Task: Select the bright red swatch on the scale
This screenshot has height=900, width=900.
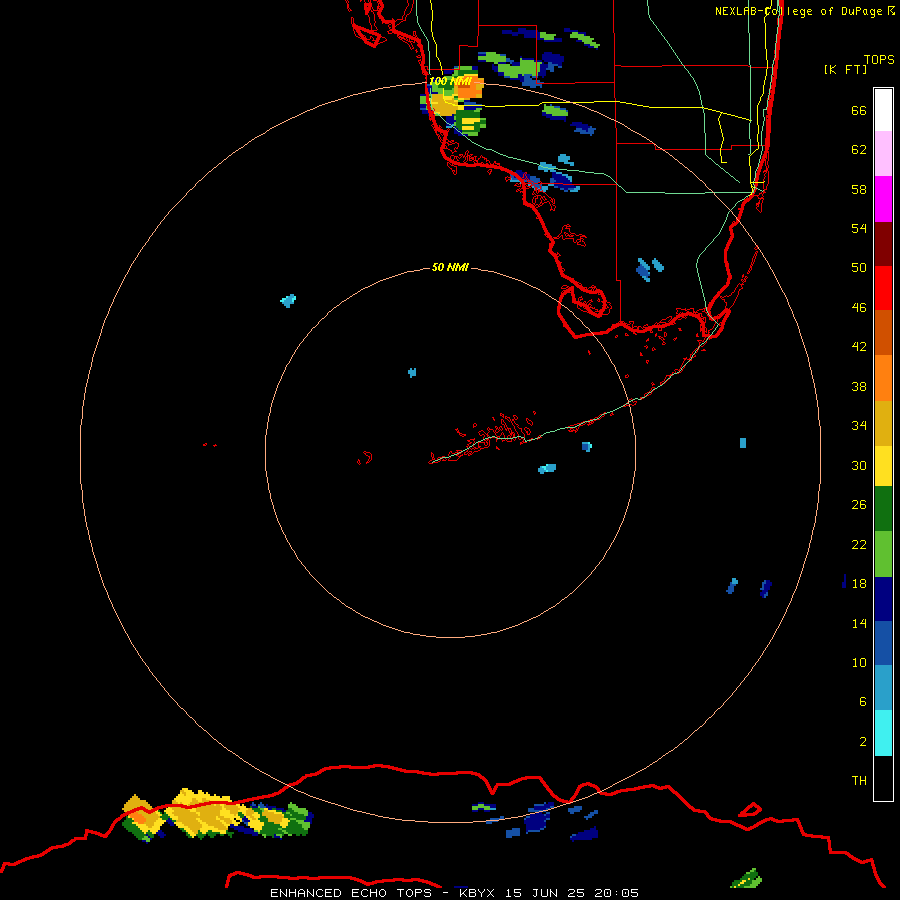Action: (x=883, y=288)
